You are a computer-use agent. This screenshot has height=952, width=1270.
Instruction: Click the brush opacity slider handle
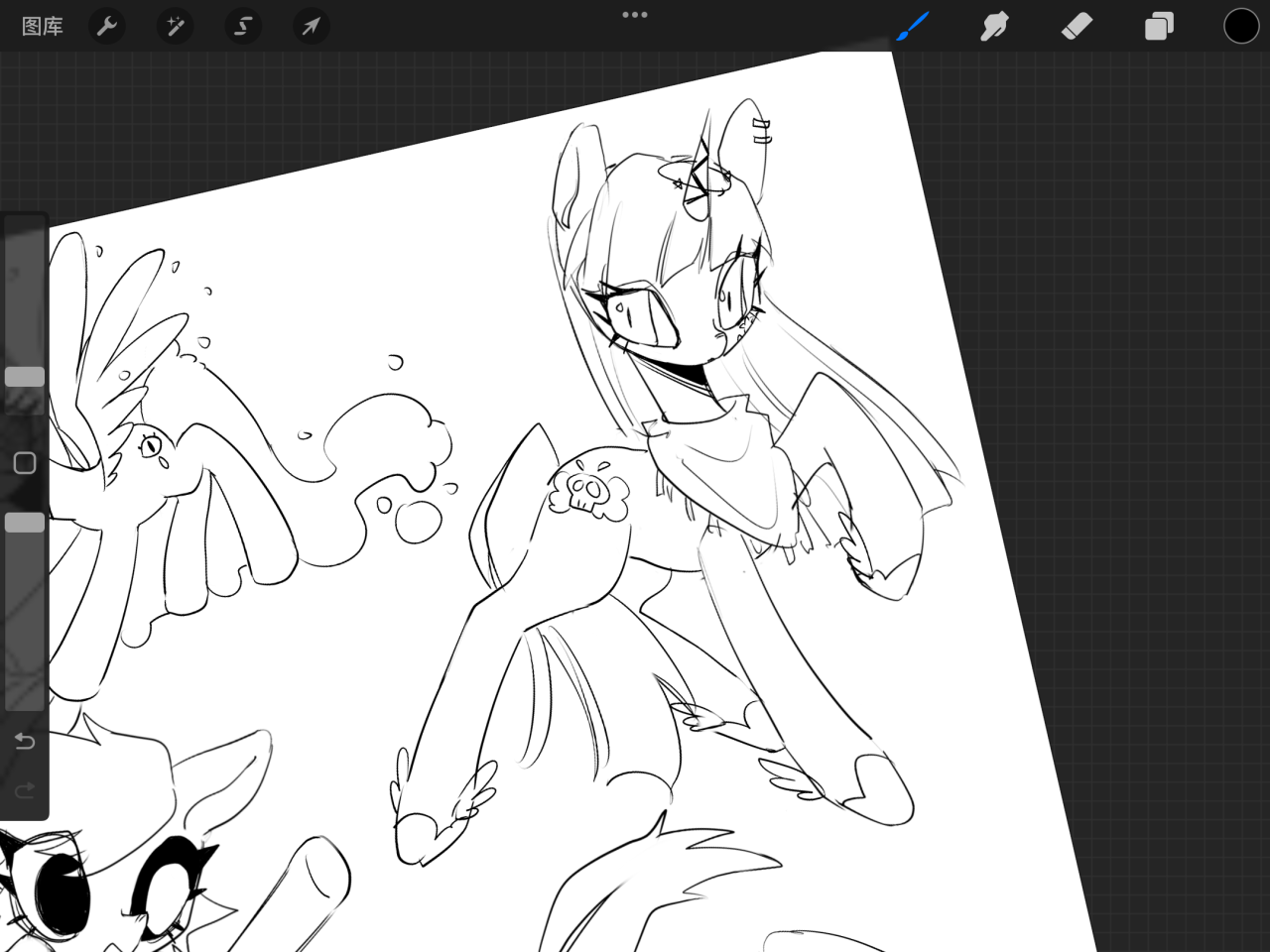tap(25, 523)
